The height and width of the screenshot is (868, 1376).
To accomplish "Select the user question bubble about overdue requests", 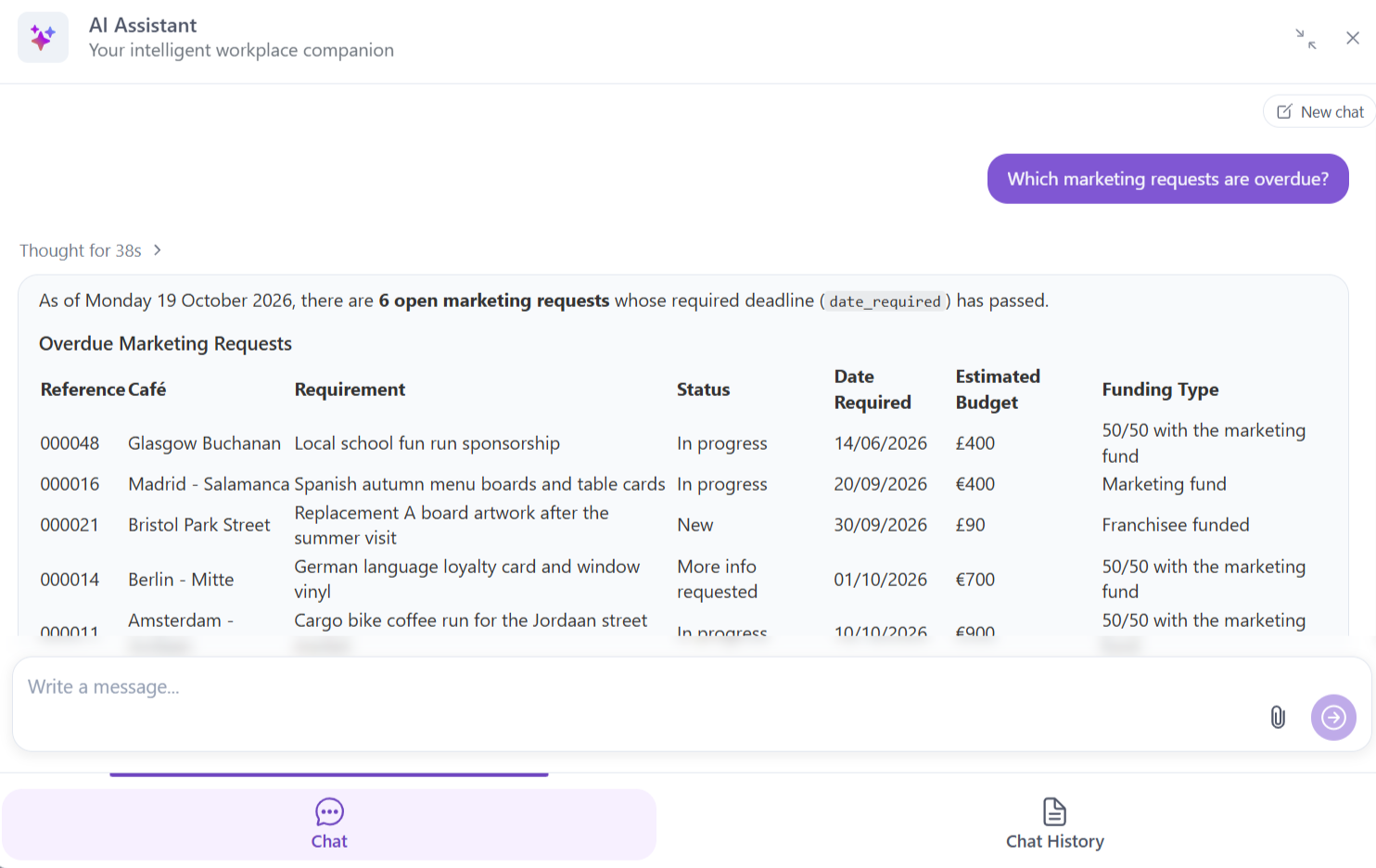I will click(x=1167, y=179).
